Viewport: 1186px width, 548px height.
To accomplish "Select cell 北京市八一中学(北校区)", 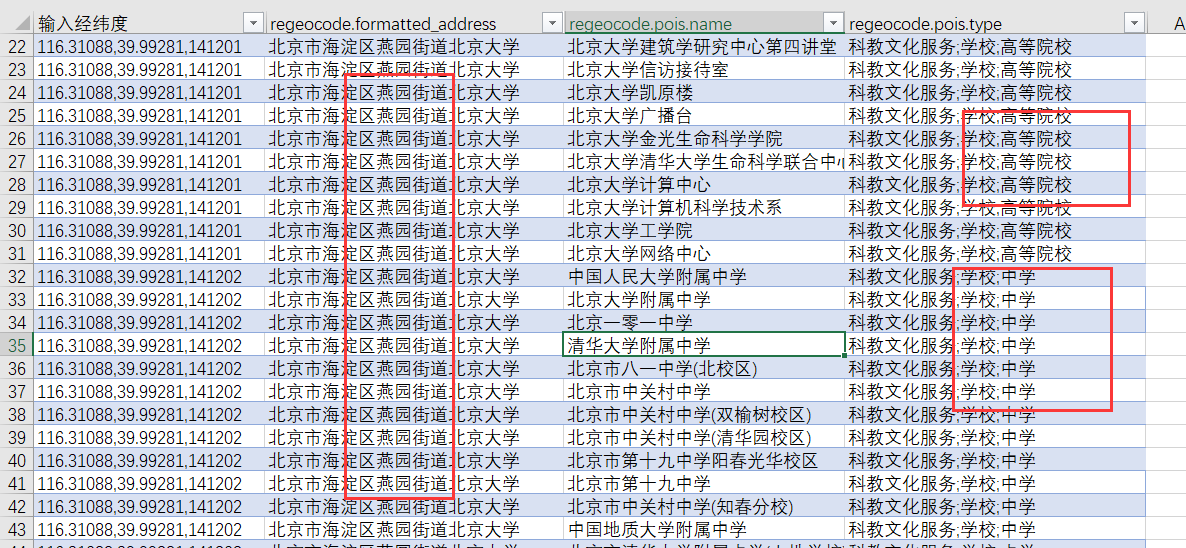I will 705,368.
